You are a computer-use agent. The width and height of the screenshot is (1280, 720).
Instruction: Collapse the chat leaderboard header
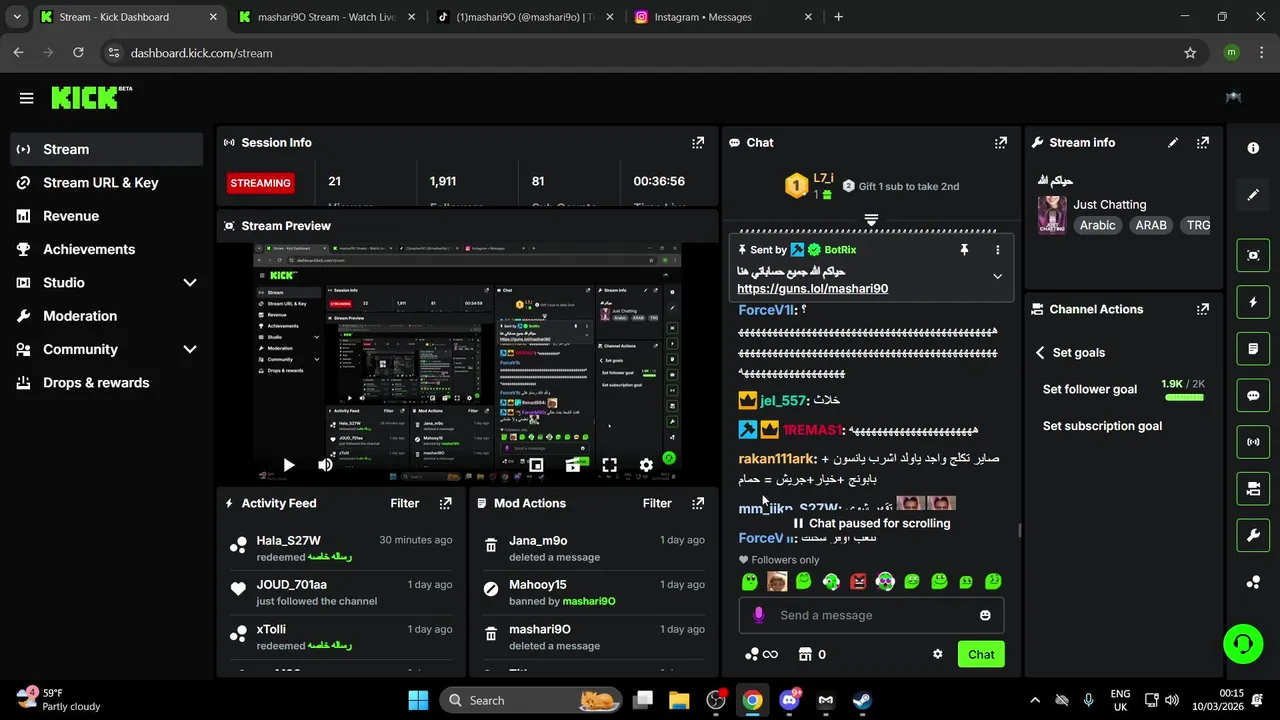[x=871, y=219]
